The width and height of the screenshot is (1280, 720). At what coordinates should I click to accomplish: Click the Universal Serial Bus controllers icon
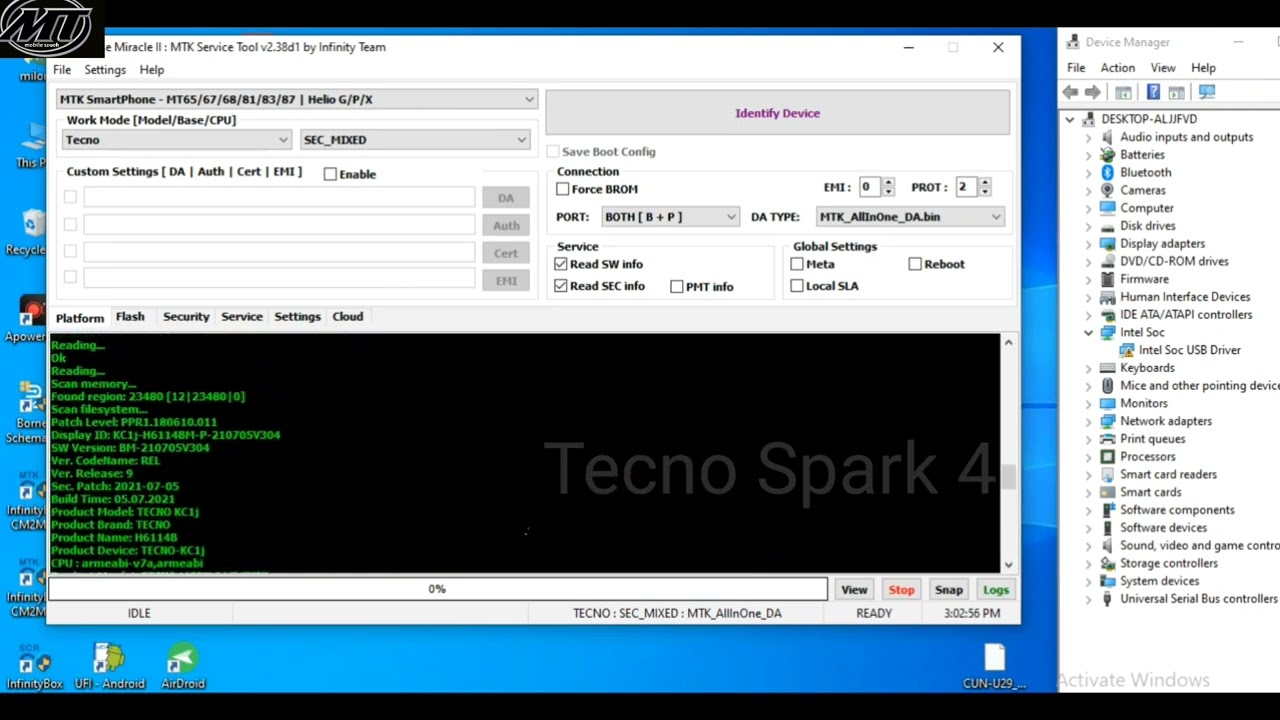(x=1107, y=599)
